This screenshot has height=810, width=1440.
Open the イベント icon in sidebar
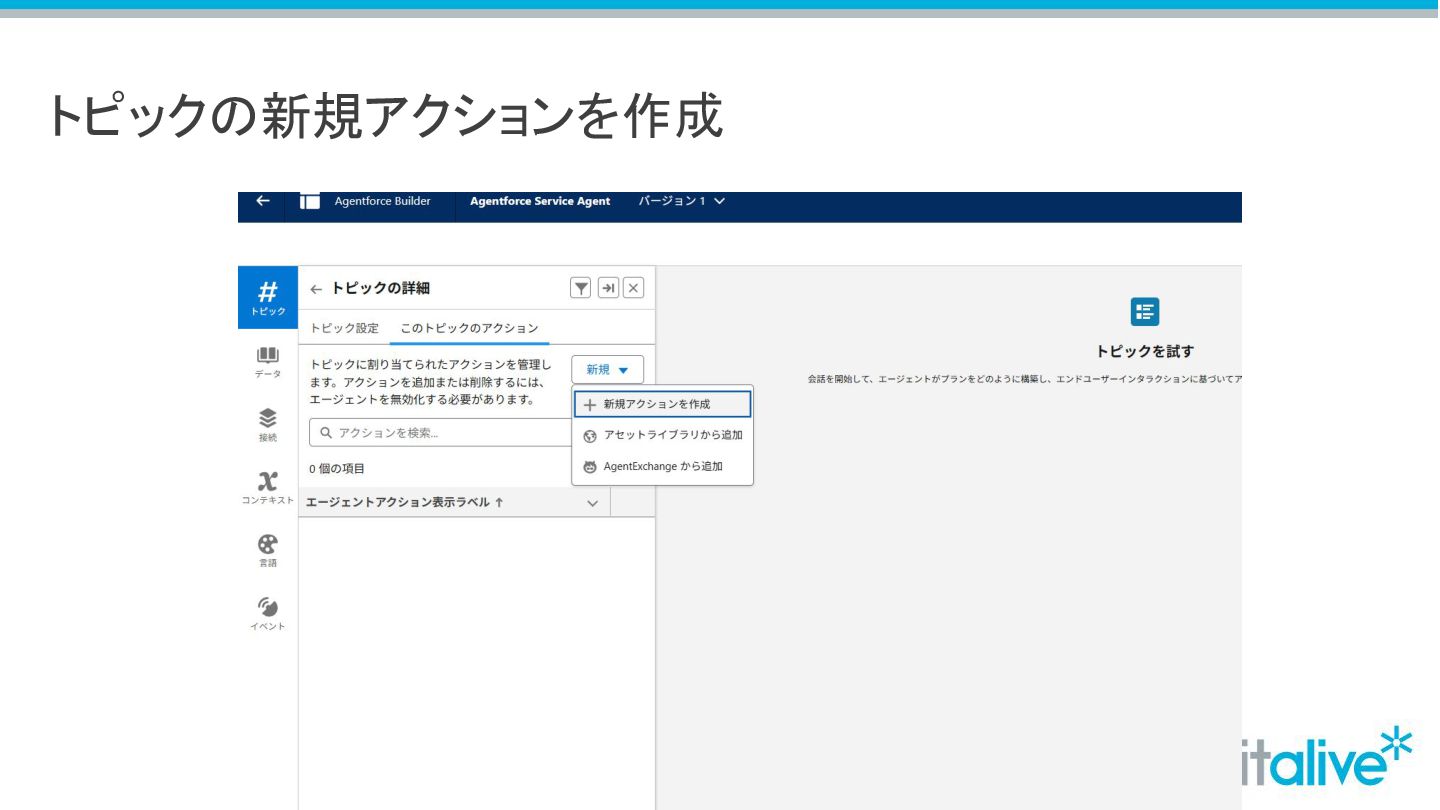pos(267,613)
